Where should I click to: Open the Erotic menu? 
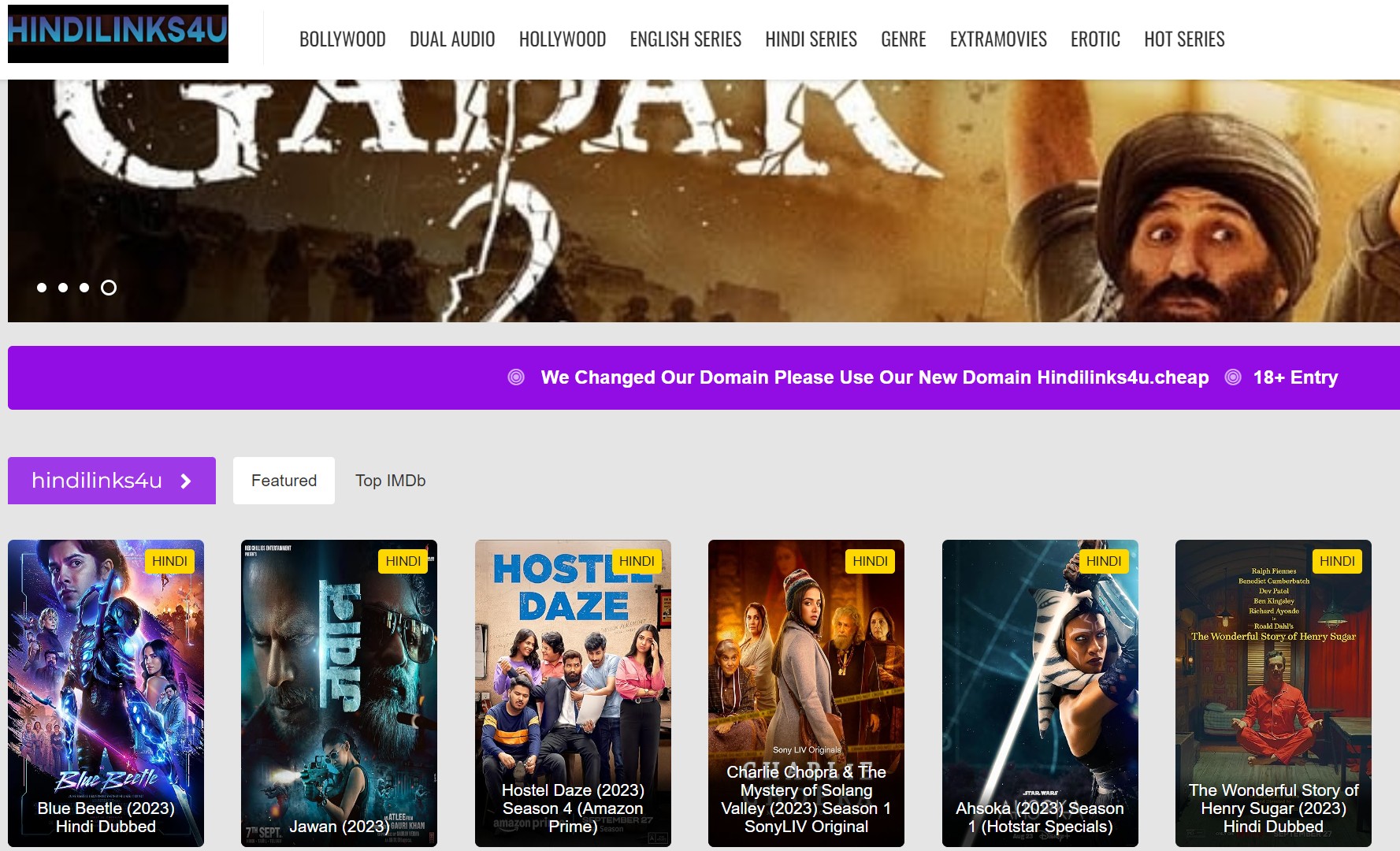[x=1095, y=39]
